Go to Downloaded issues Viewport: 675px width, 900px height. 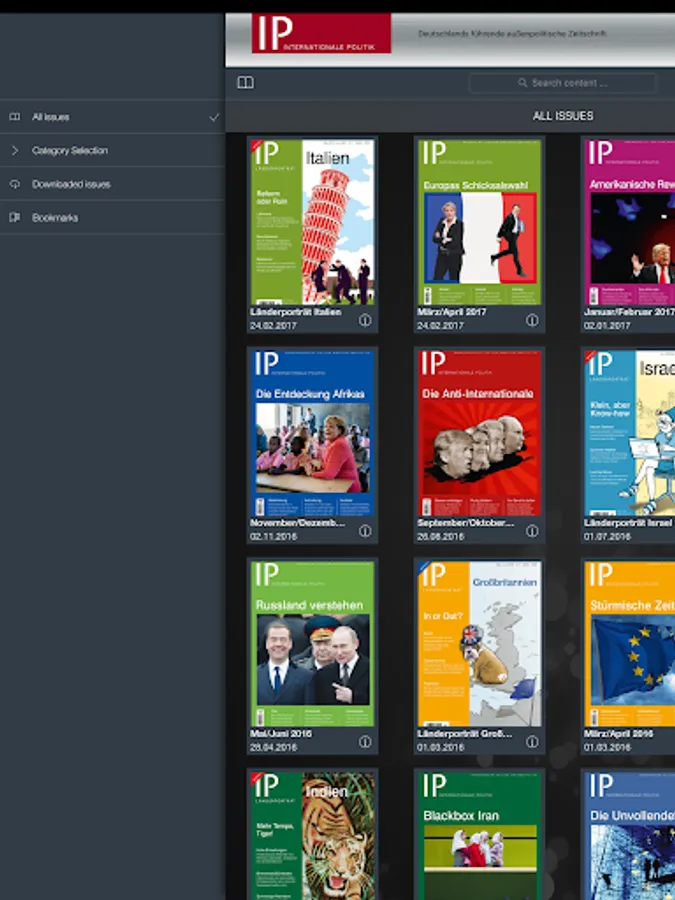tap(112, 184)
